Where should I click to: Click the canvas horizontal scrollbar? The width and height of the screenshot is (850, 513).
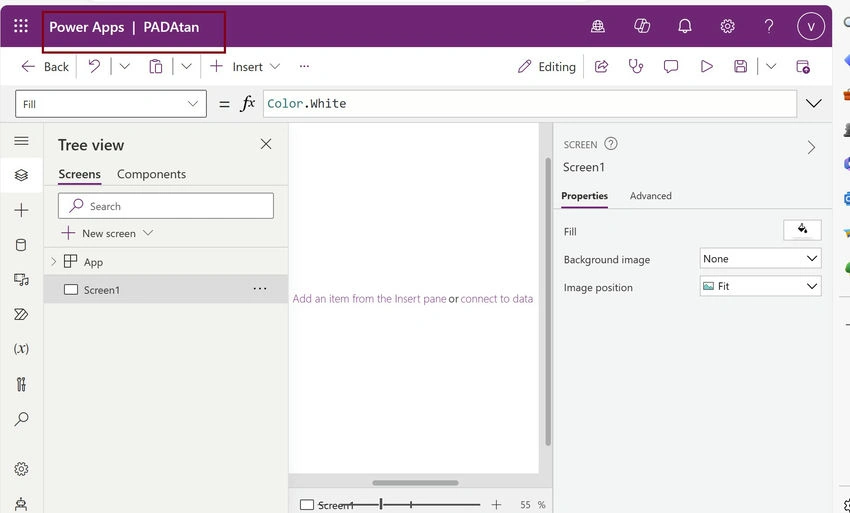click(415, 483)
